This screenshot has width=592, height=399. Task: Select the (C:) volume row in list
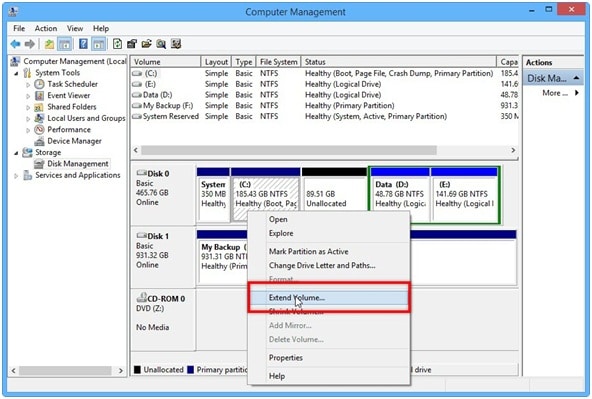(325, 73)
